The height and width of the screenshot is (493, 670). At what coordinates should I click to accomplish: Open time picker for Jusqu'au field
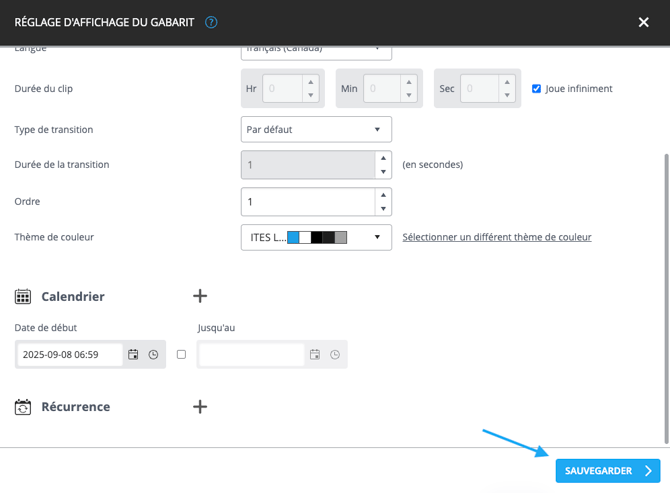click(335, 354)
